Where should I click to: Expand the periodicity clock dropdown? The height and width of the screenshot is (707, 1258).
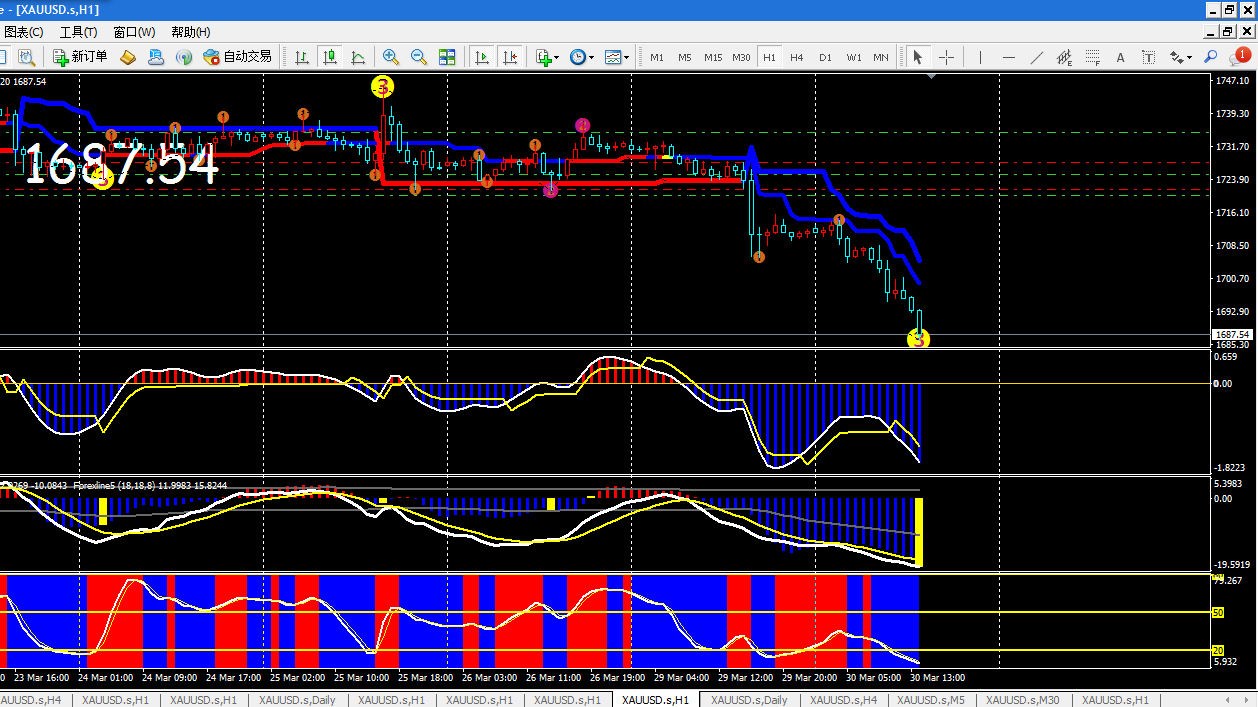(582, 57)
